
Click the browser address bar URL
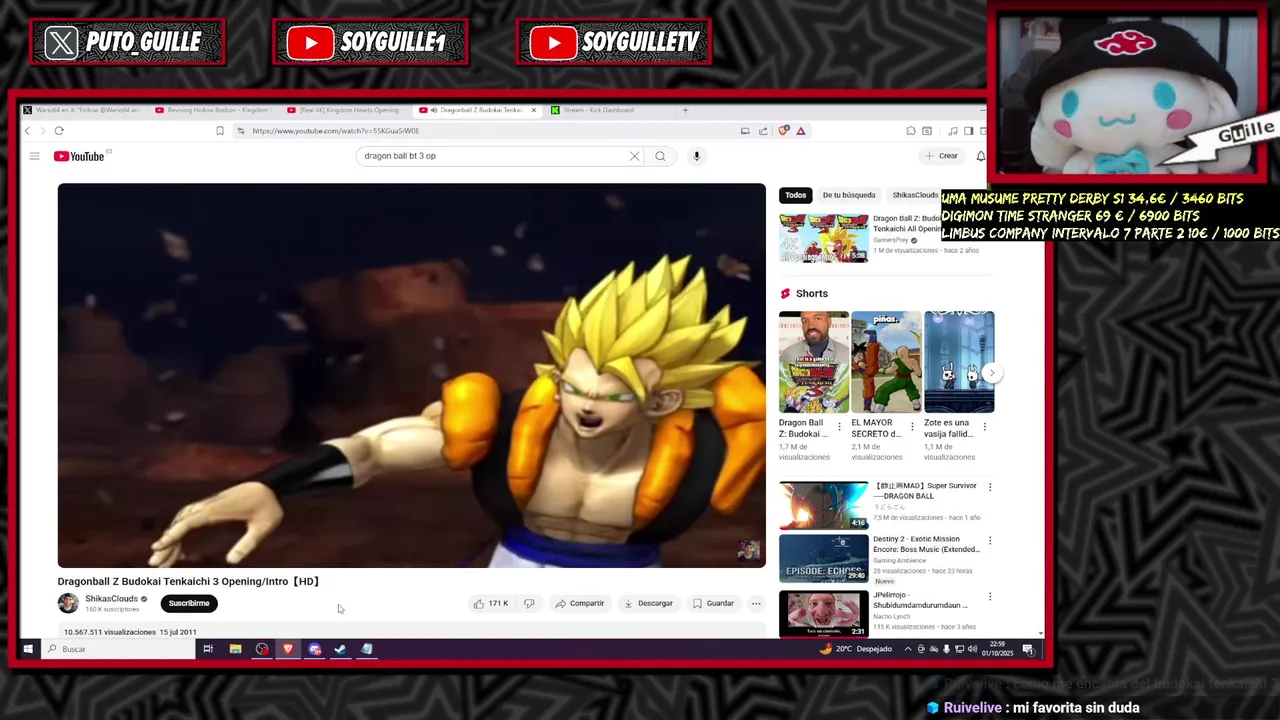(336, 131)
